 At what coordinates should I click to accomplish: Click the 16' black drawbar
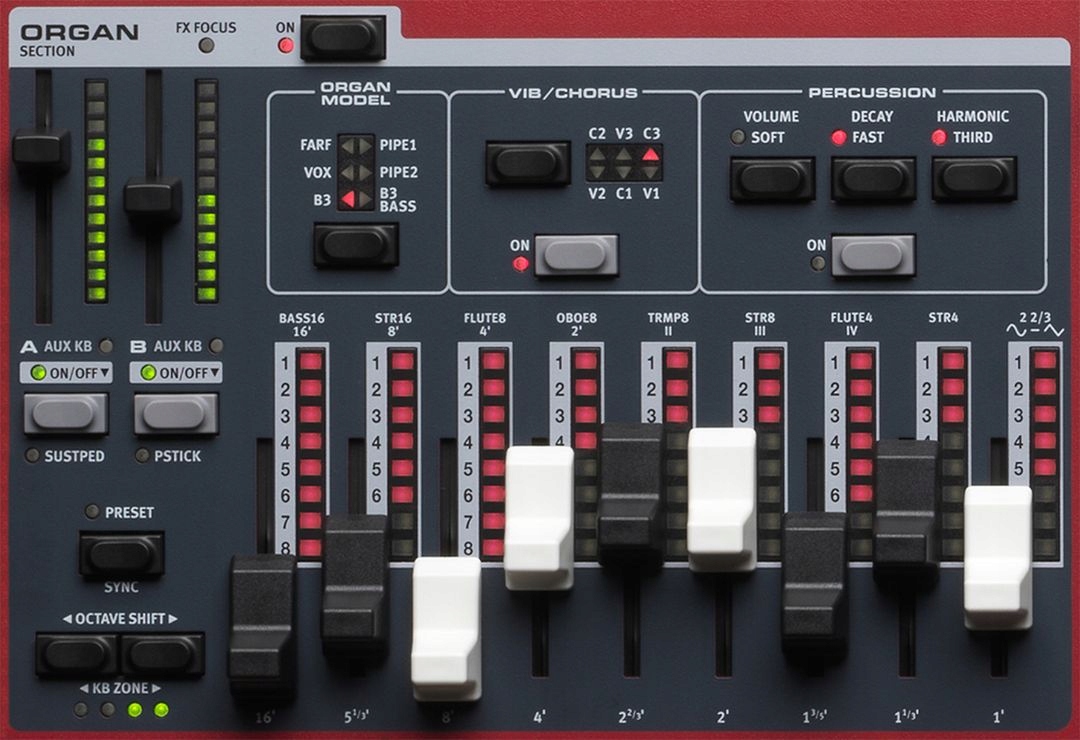(x=262, y=624)
